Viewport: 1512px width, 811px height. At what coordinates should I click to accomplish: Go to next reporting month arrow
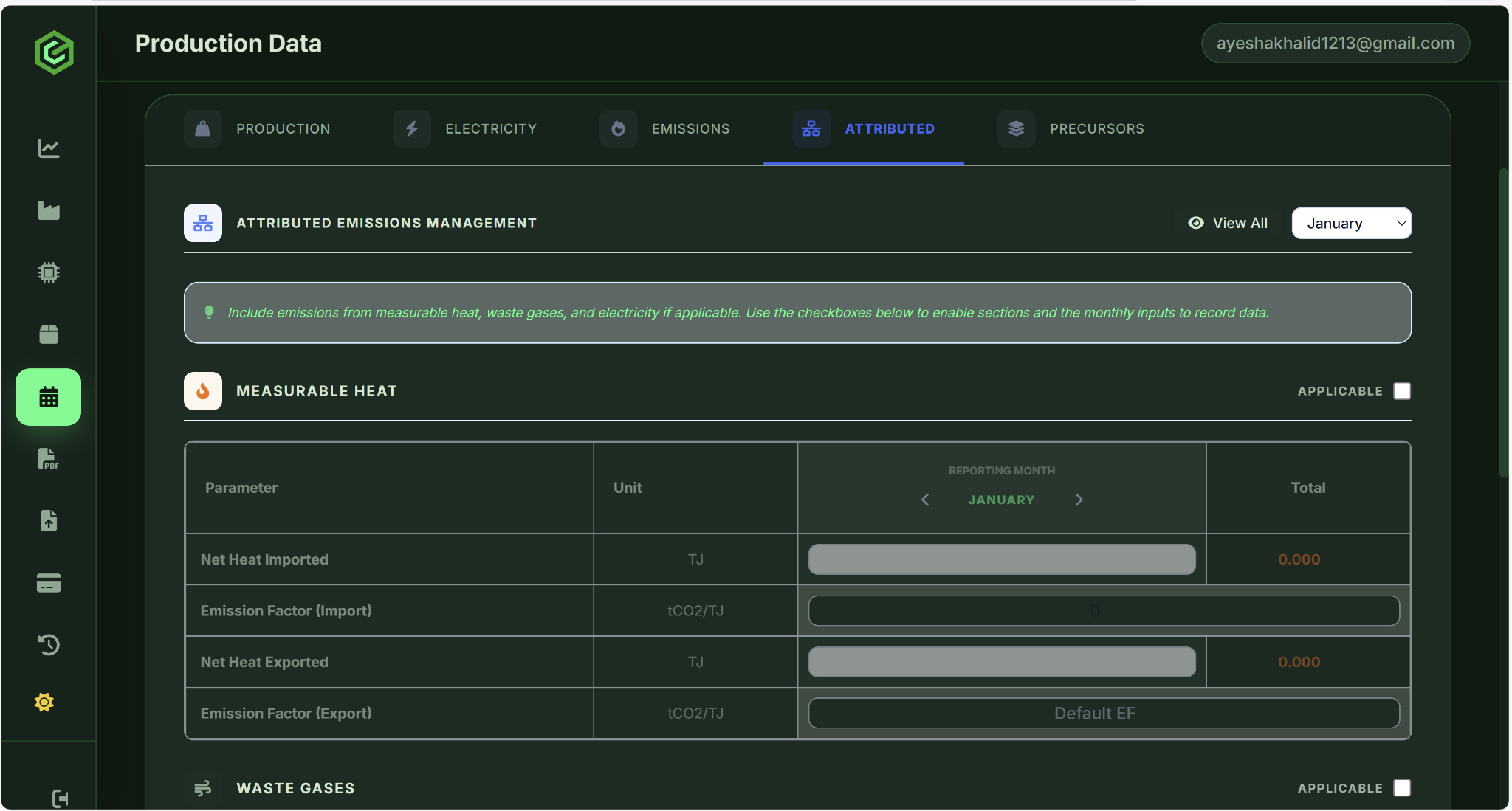pos(1079,500)
